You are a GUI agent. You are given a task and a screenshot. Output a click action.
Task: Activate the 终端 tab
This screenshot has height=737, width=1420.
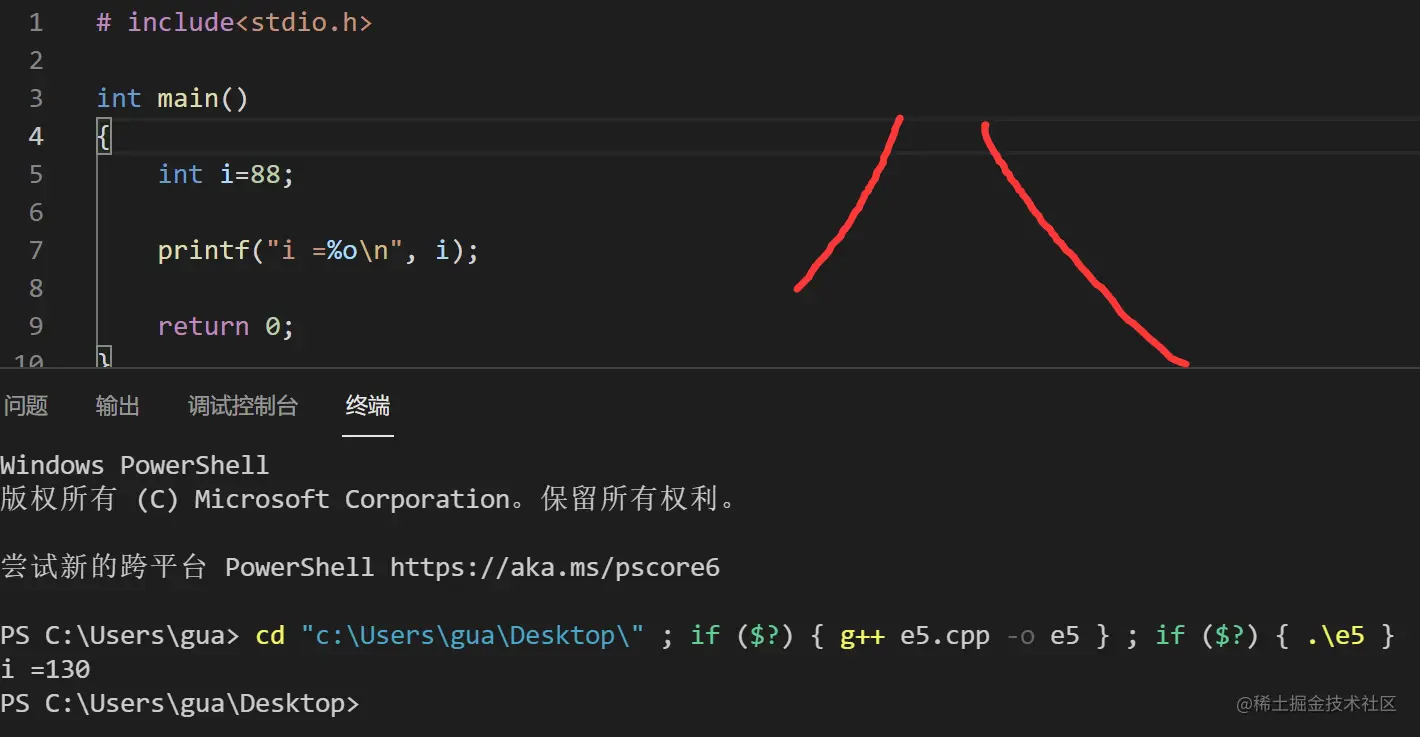pyautogui.click(x=368, y=406)
